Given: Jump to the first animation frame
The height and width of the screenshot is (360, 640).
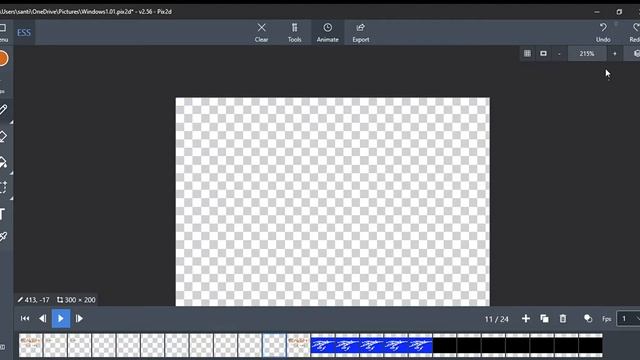Looking at the screenshot, I should tap(25, 318).
